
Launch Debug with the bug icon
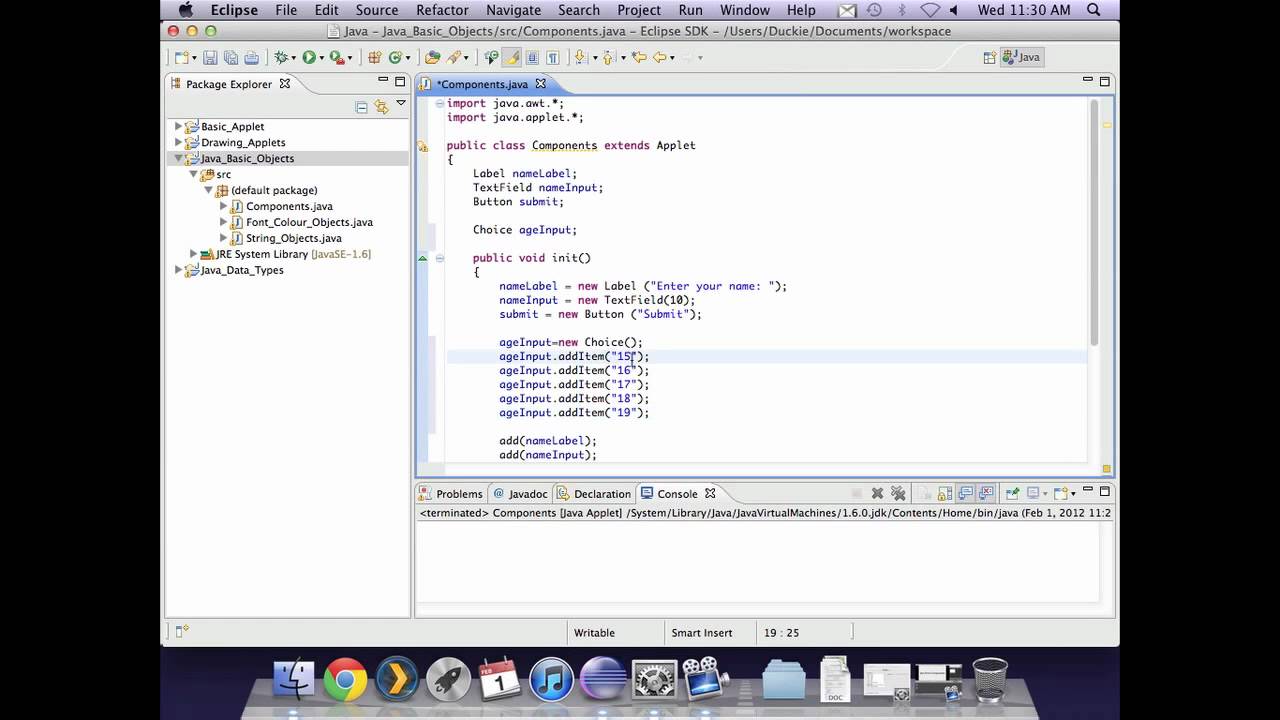click(x=281, y=57)
